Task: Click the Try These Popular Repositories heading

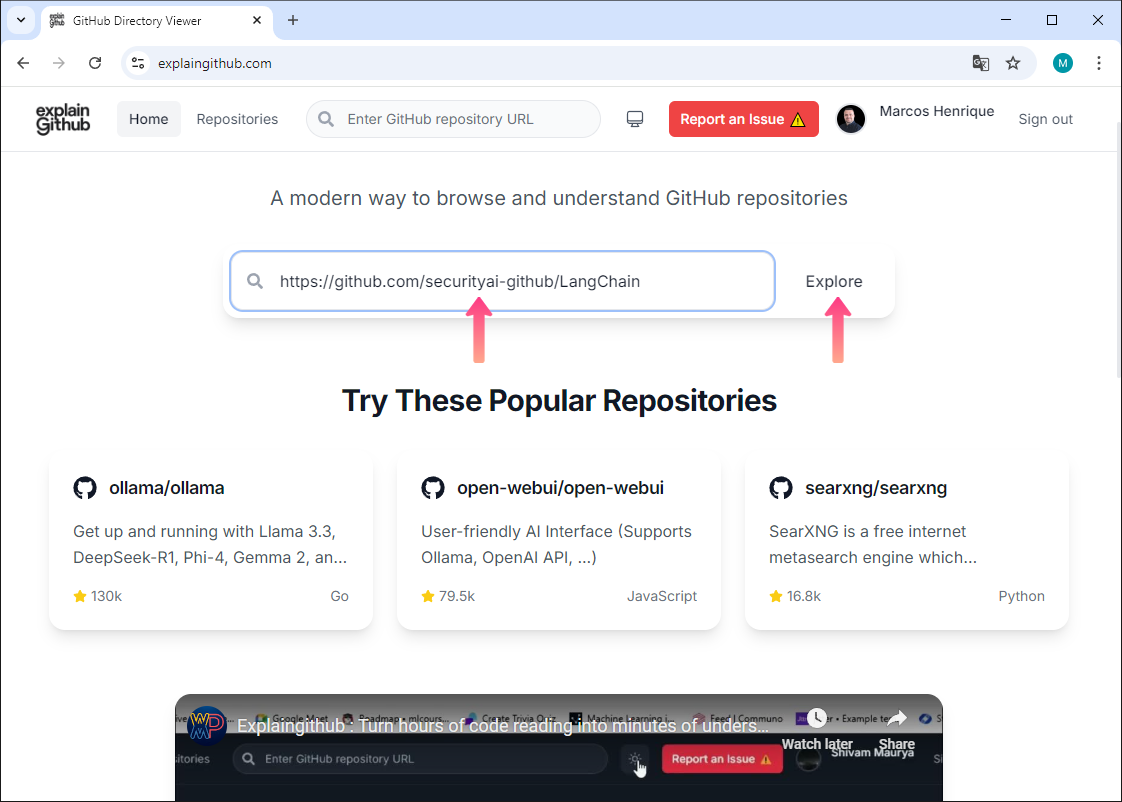Action: (559, 401)
